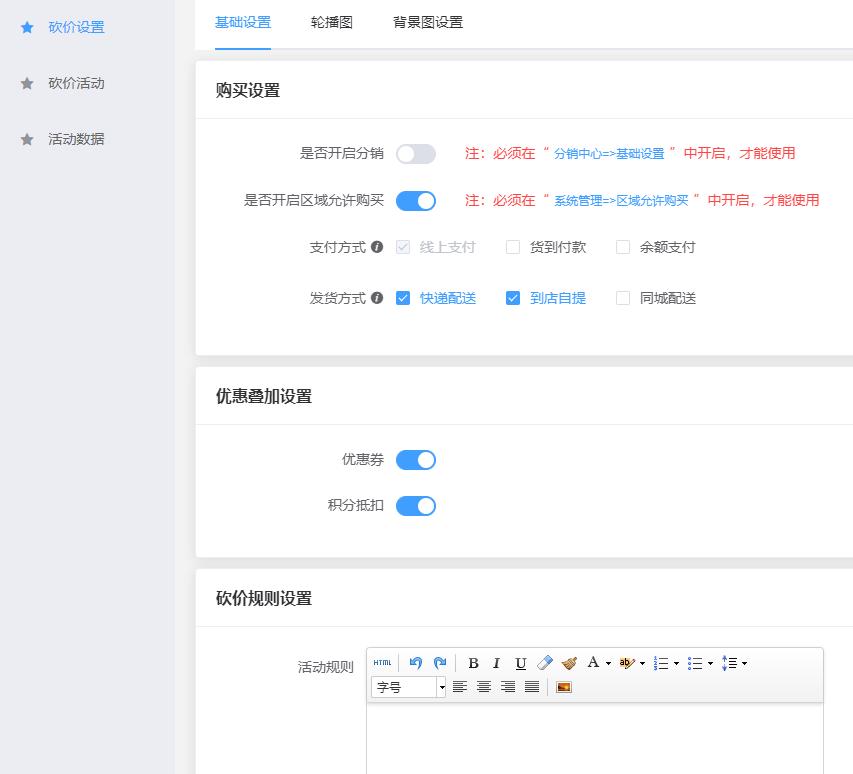This screenshot has height=774, width=853.
Task: Align text left
Action: [x=460, y=687]
